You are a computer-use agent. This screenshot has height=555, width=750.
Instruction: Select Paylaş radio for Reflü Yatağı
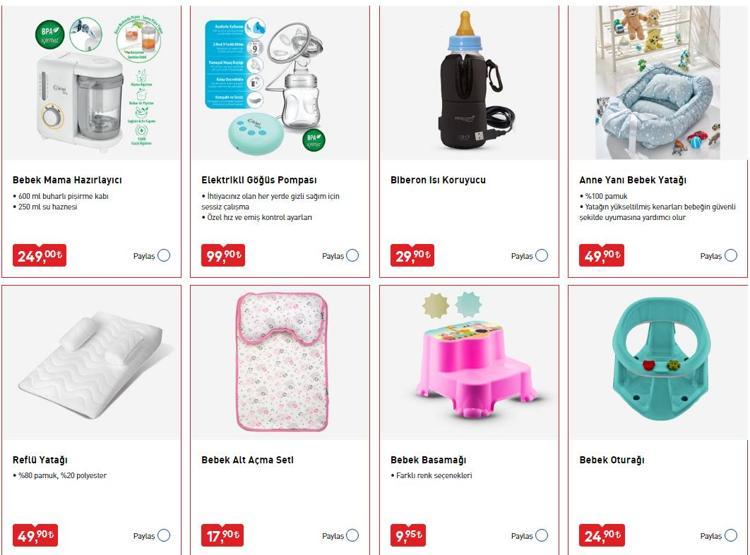(164, 535)
